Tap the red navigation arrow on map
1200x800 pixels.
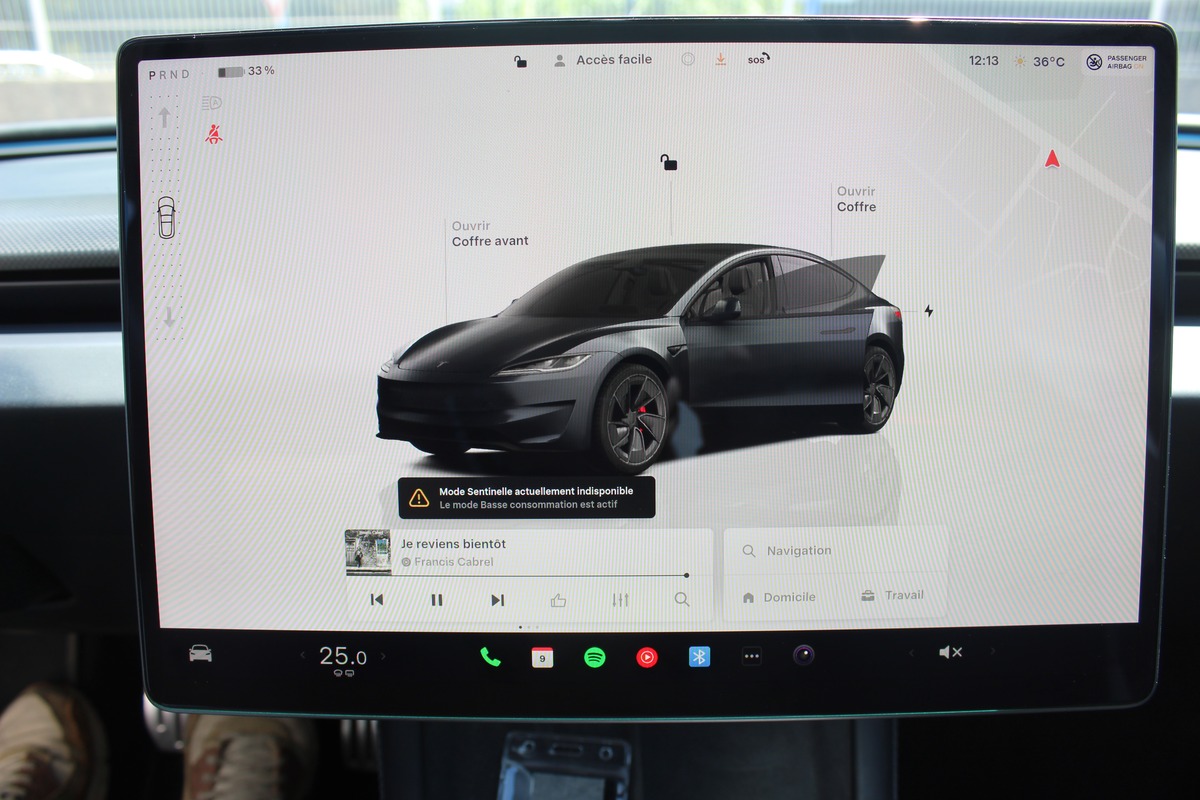click(1051, 158)
